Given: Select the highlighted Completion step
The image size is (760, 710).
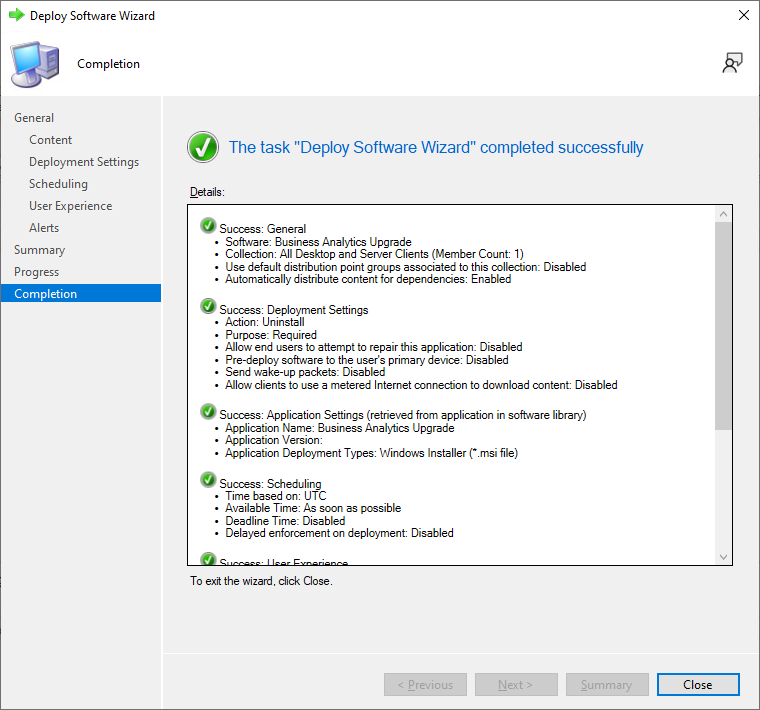Looking at the screenshot, I should point(80,293).
